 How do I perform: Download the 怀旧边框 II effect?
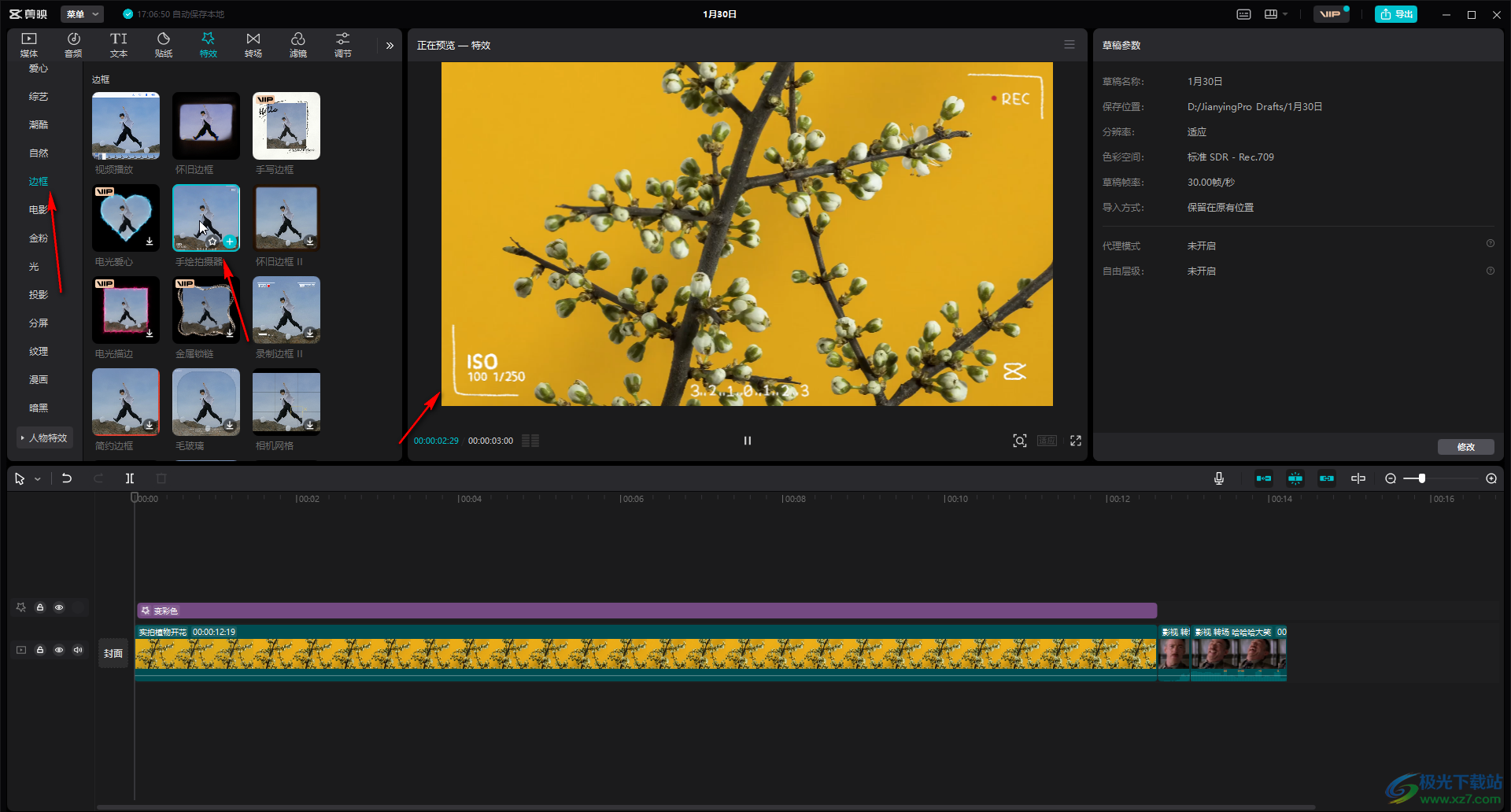point(310,242)
